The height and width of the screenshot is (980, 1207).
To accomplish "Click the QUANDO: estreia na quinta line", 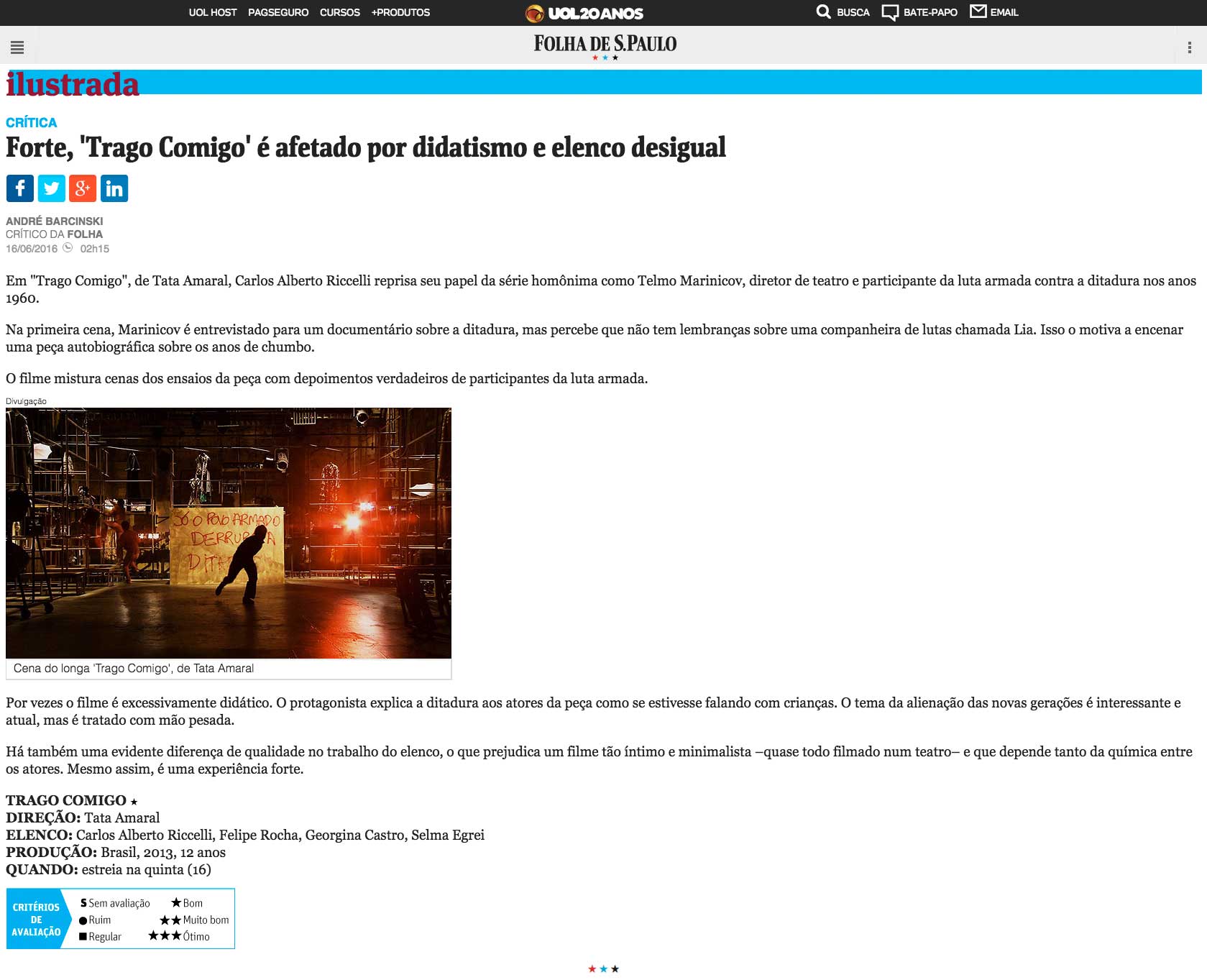I will click(109, 869).
